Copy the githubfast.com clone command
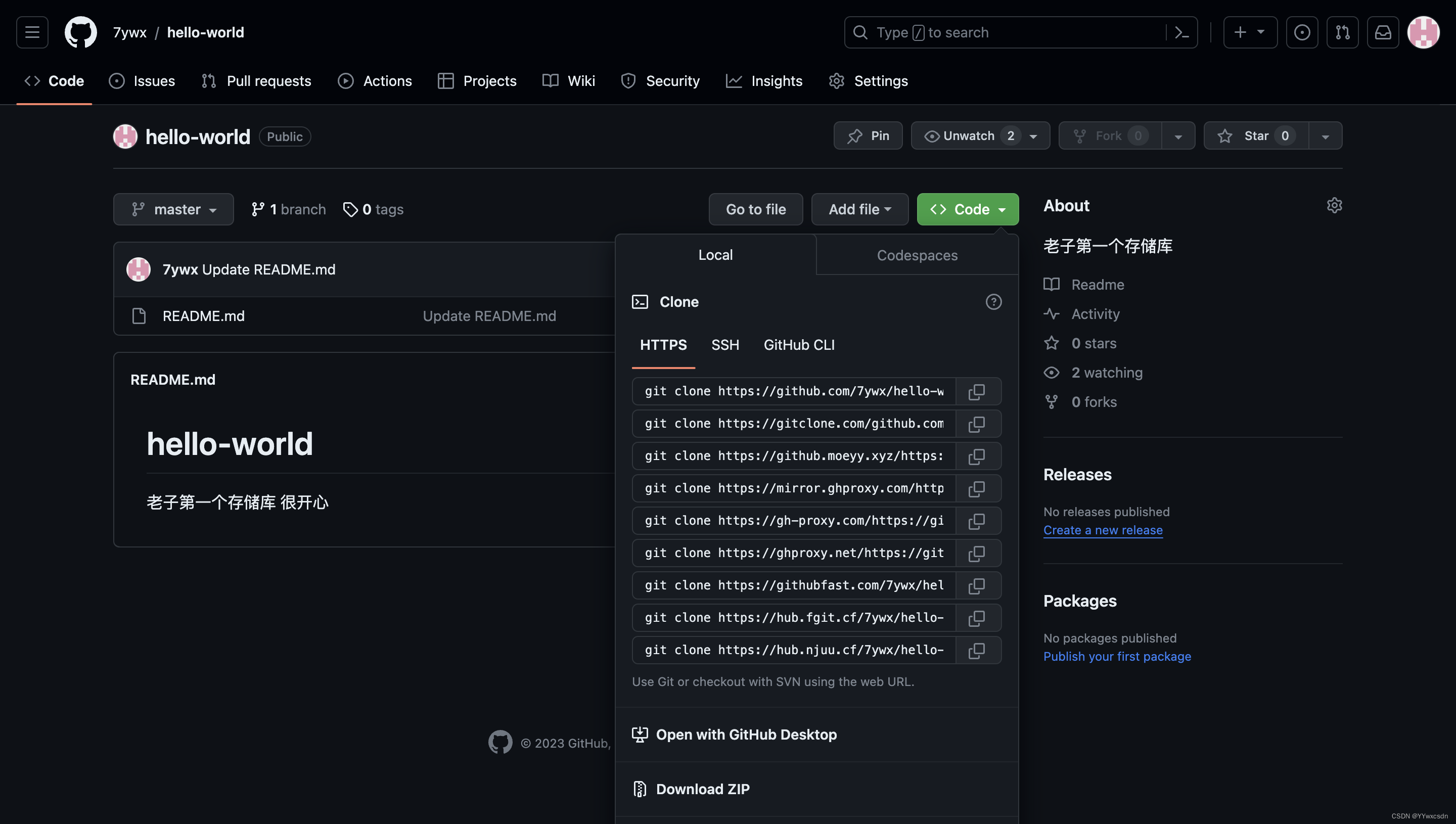The height and width of the screenshot is (824, 1456). (x=977, y=585)
